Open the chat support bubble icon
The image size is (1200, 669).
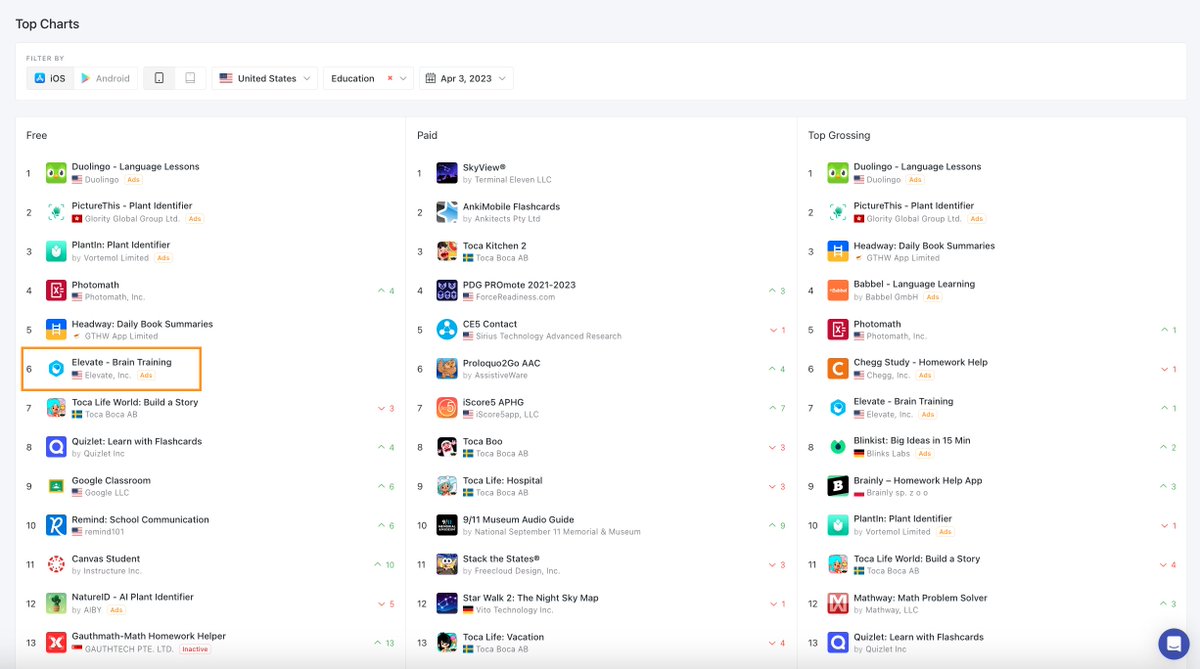1172,642
